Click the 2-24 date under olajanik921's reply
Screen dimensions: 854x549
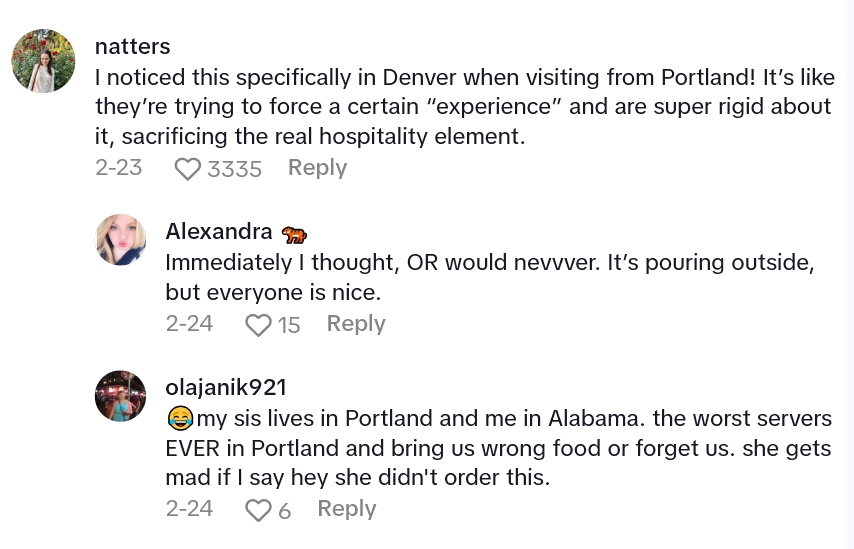click(189, 509)
